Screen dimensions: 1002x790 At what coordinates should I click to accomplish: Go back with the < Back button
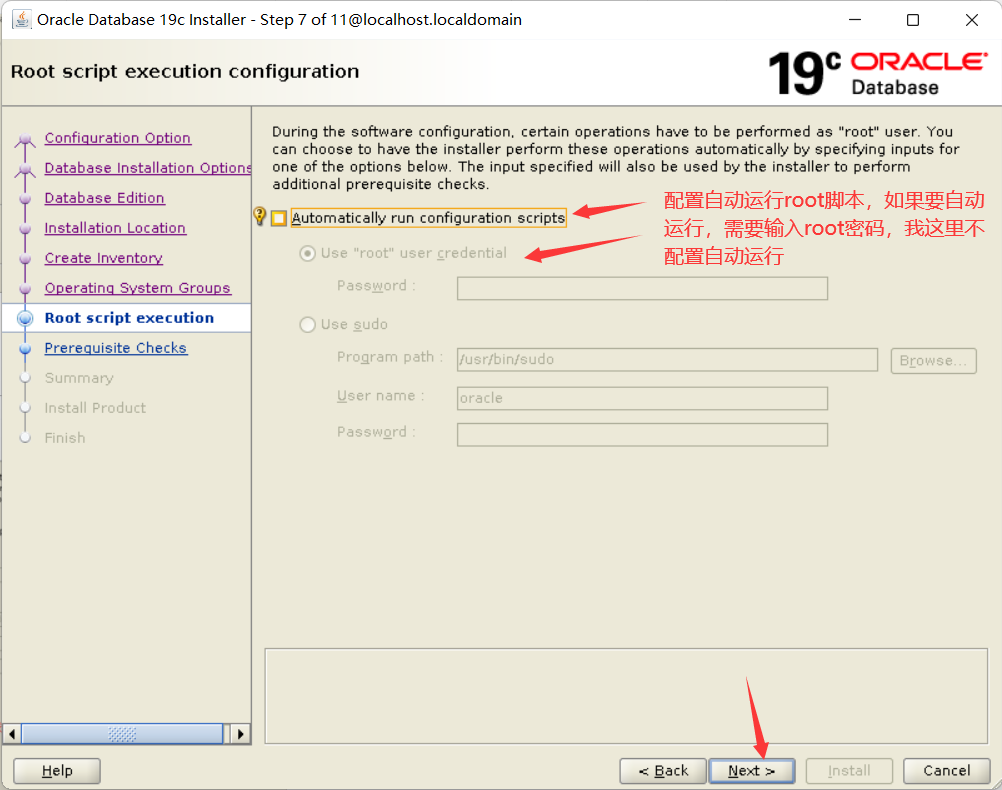(663, 771)
